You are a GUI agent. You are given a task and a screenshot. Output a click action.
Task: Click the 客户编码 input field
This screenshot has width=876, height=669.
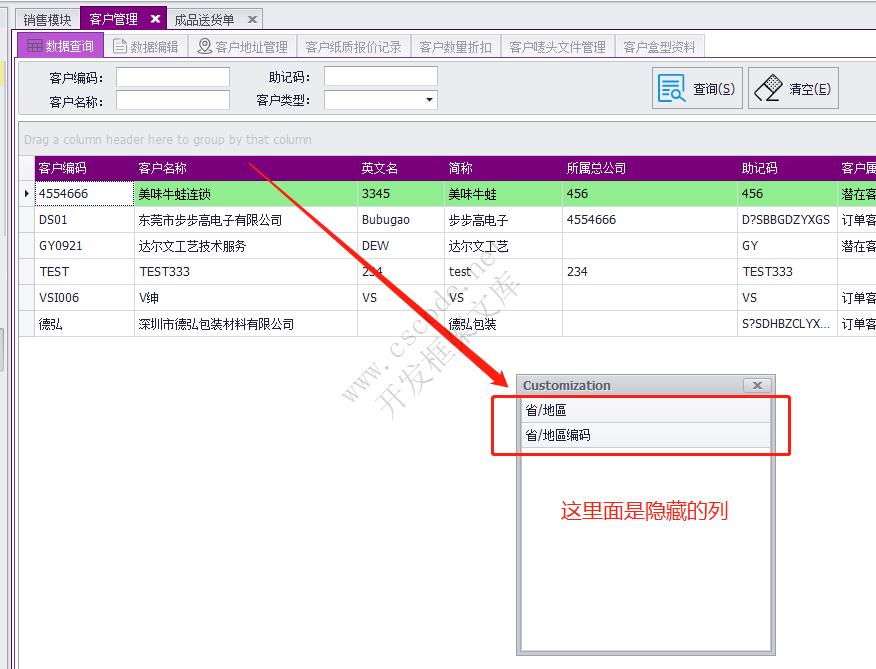(172, 74)
